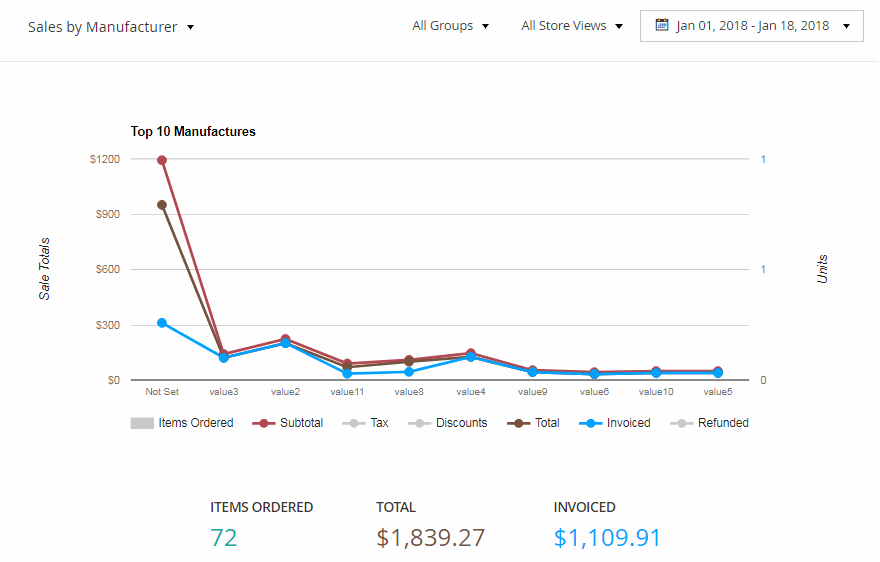Toggle Subtotal series in legend
This screenshot has width=880, height=562.
288,423
